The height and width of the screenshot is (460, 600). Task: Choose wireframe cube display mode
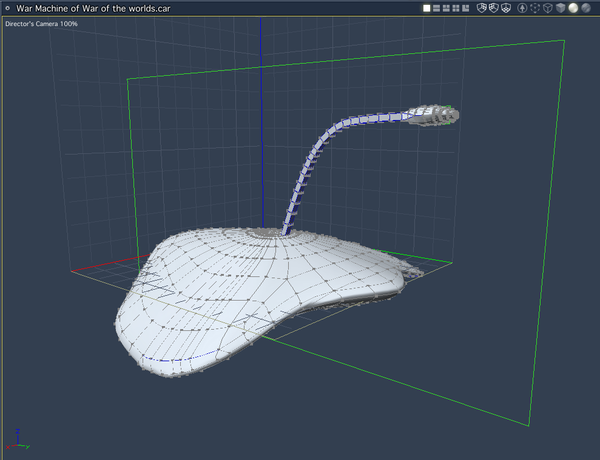point(548,8)
